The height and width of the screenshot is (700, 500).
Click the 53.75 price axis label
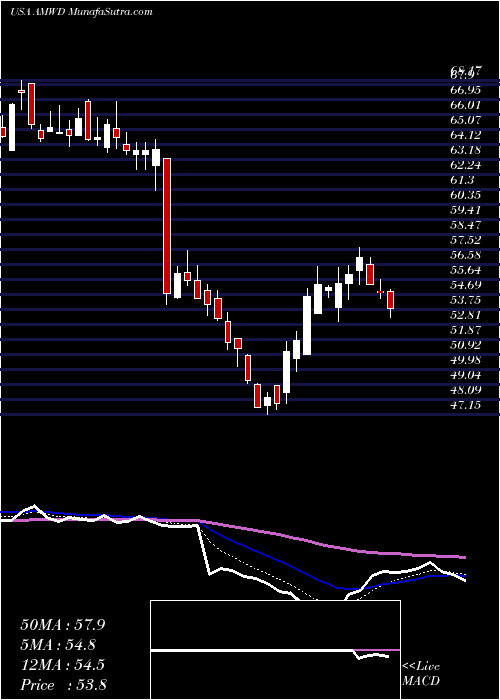click(466, 300)
